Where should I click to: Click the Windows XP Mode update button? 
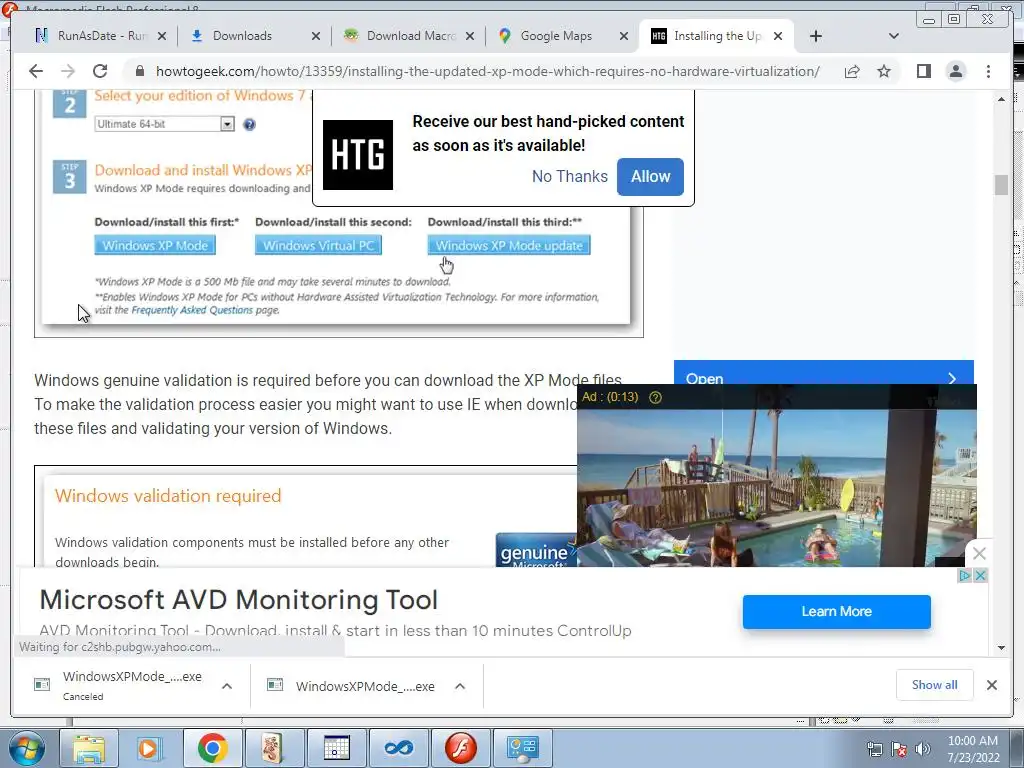[x=509, y=246]
